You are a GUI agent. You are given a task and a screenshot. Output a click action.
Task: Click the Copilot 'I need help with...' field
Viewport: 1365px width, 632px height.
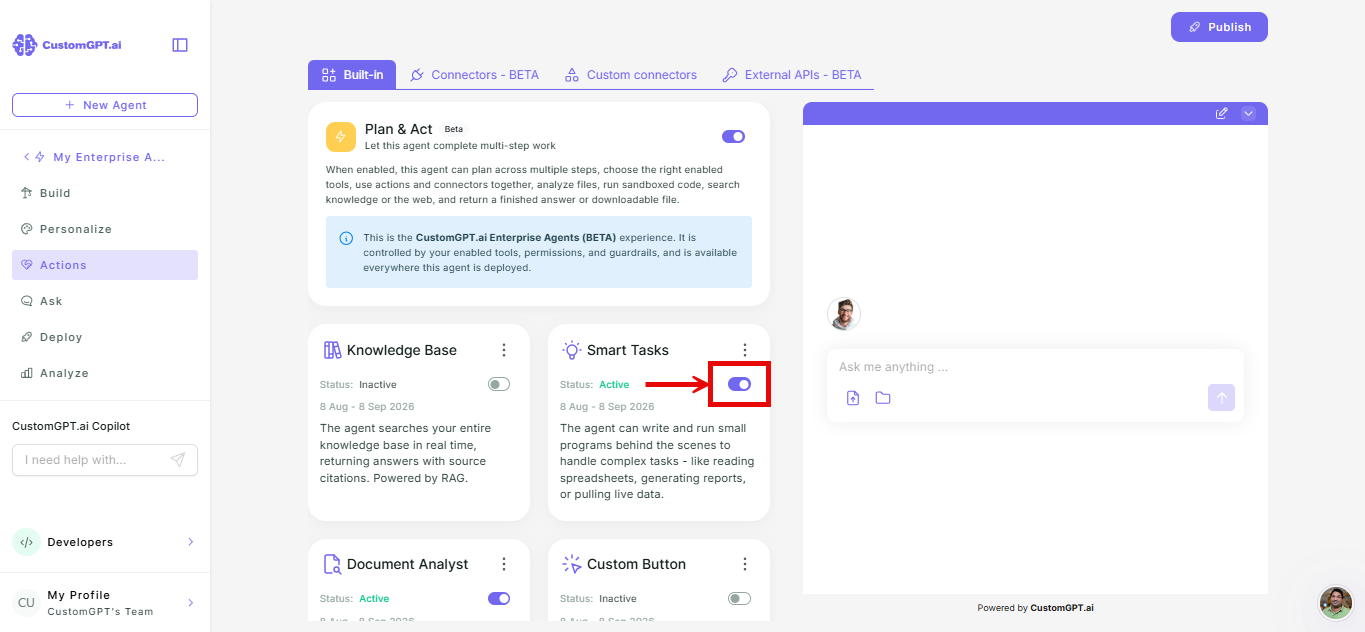[x=105, y=460]
